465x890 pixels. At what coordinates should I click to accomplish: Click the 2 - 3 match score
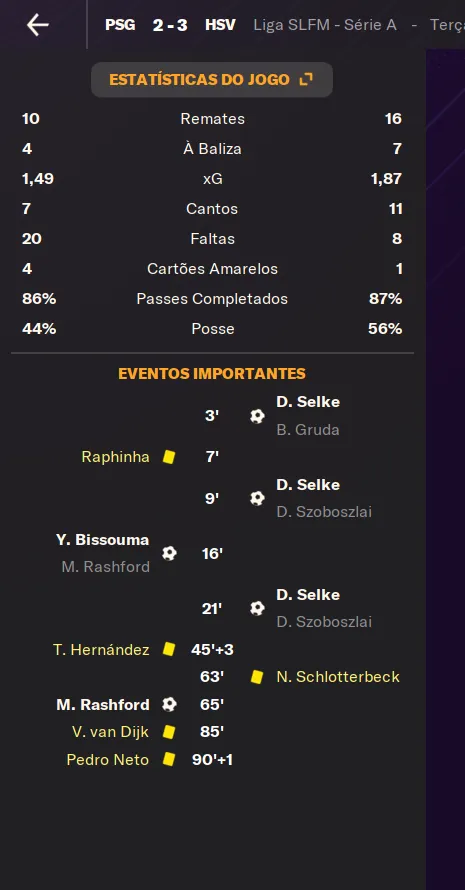(170, 25)
